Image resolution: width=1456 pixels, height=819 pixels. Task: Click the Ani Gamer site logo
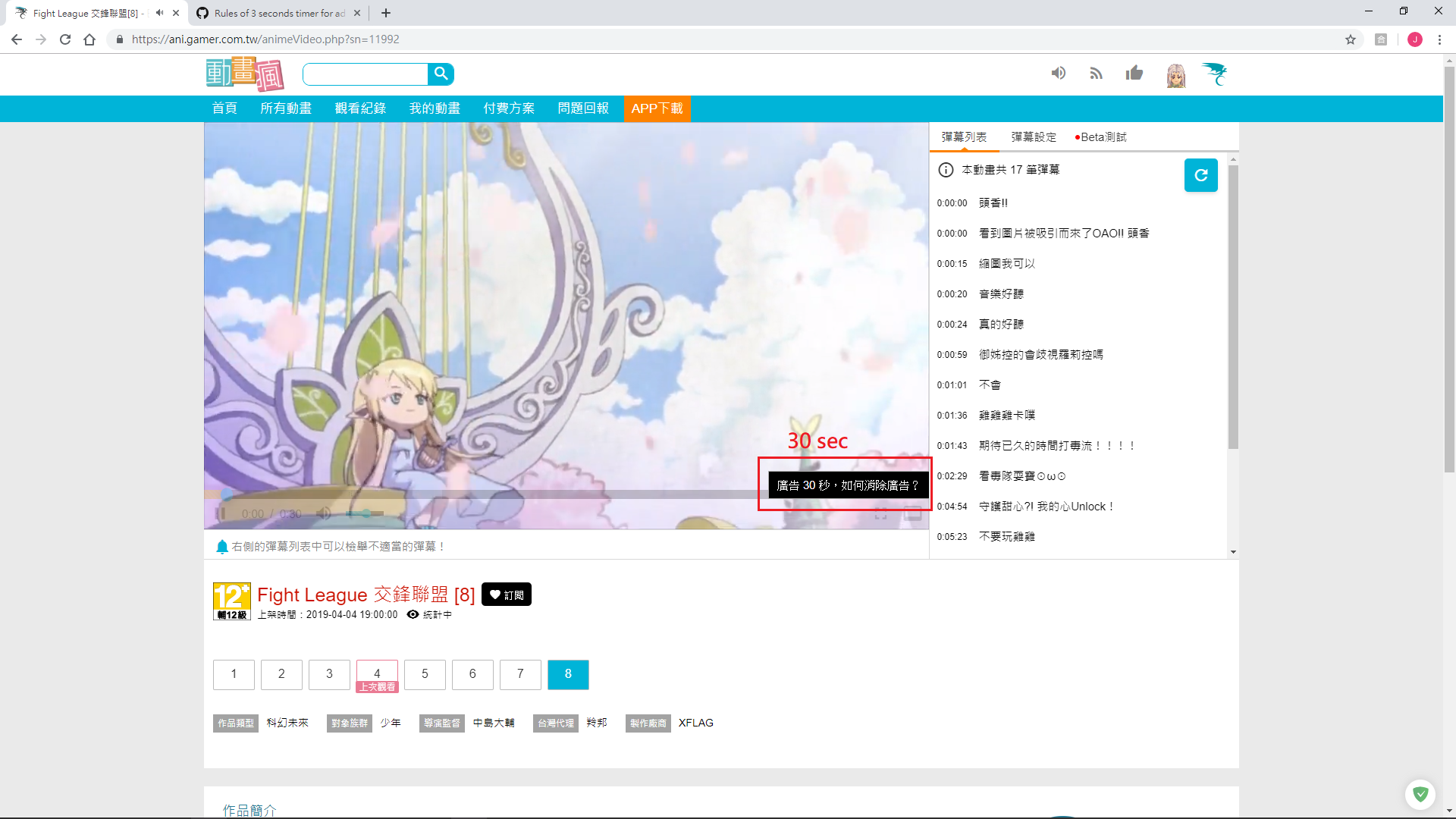pos(245,74)
